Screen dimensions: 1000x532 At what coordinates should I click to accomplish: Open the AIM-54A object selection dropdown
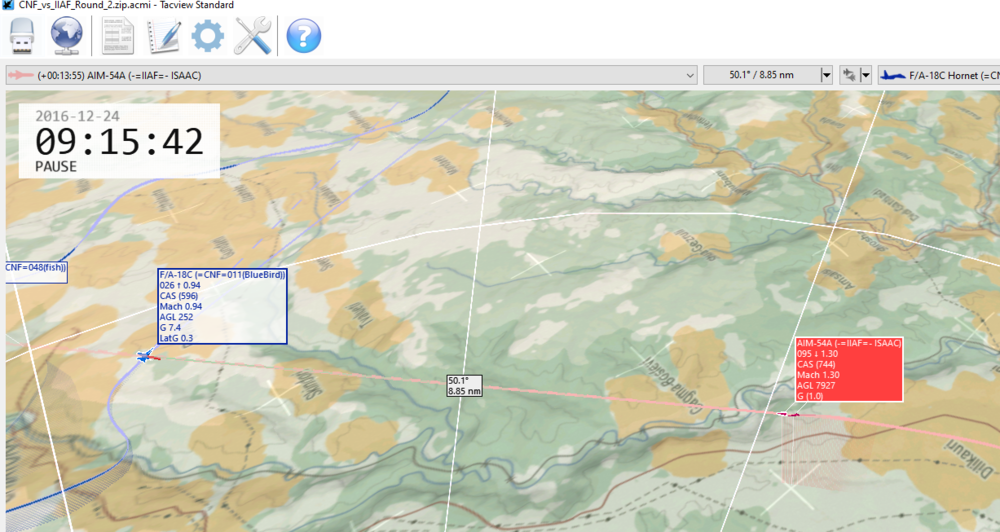tap(351, 75)
